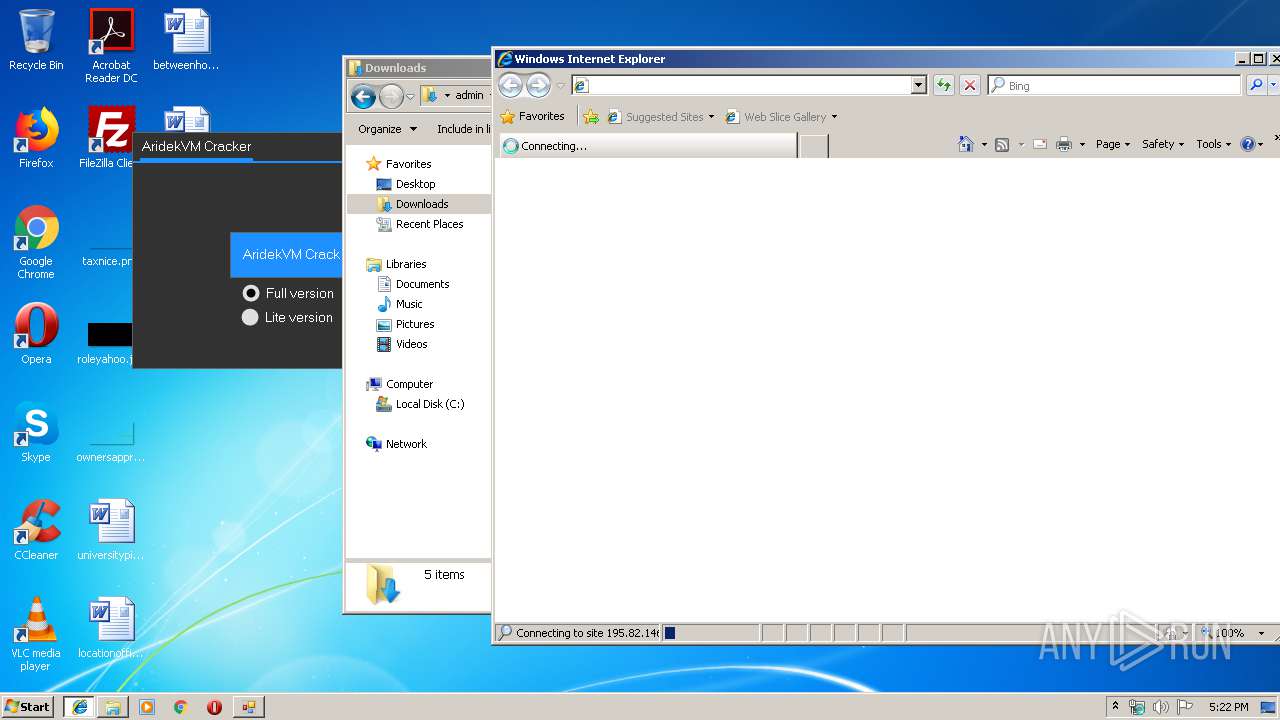The height and width of the screenshot is (720, 1280).
Task: Click the green refresh page icon
Action: pyautogui.click(x=943, y=86)
